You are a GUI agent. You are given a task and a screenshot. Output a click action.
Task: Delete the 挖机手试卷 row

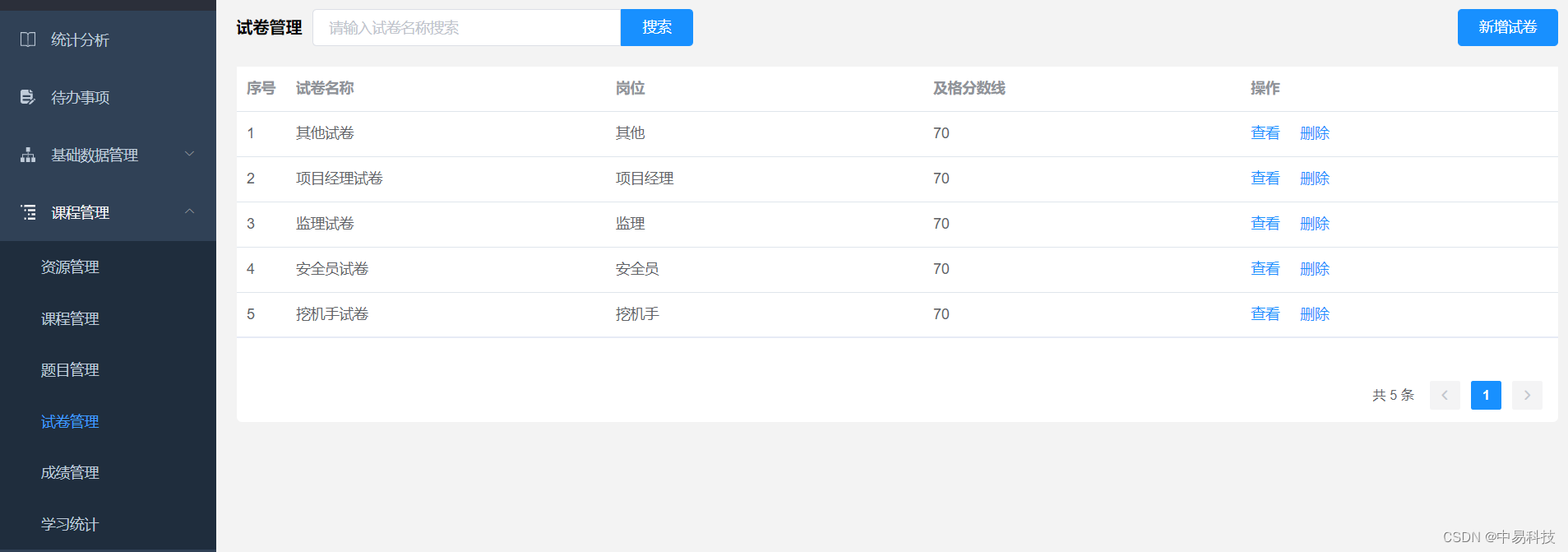[1315, 314]
